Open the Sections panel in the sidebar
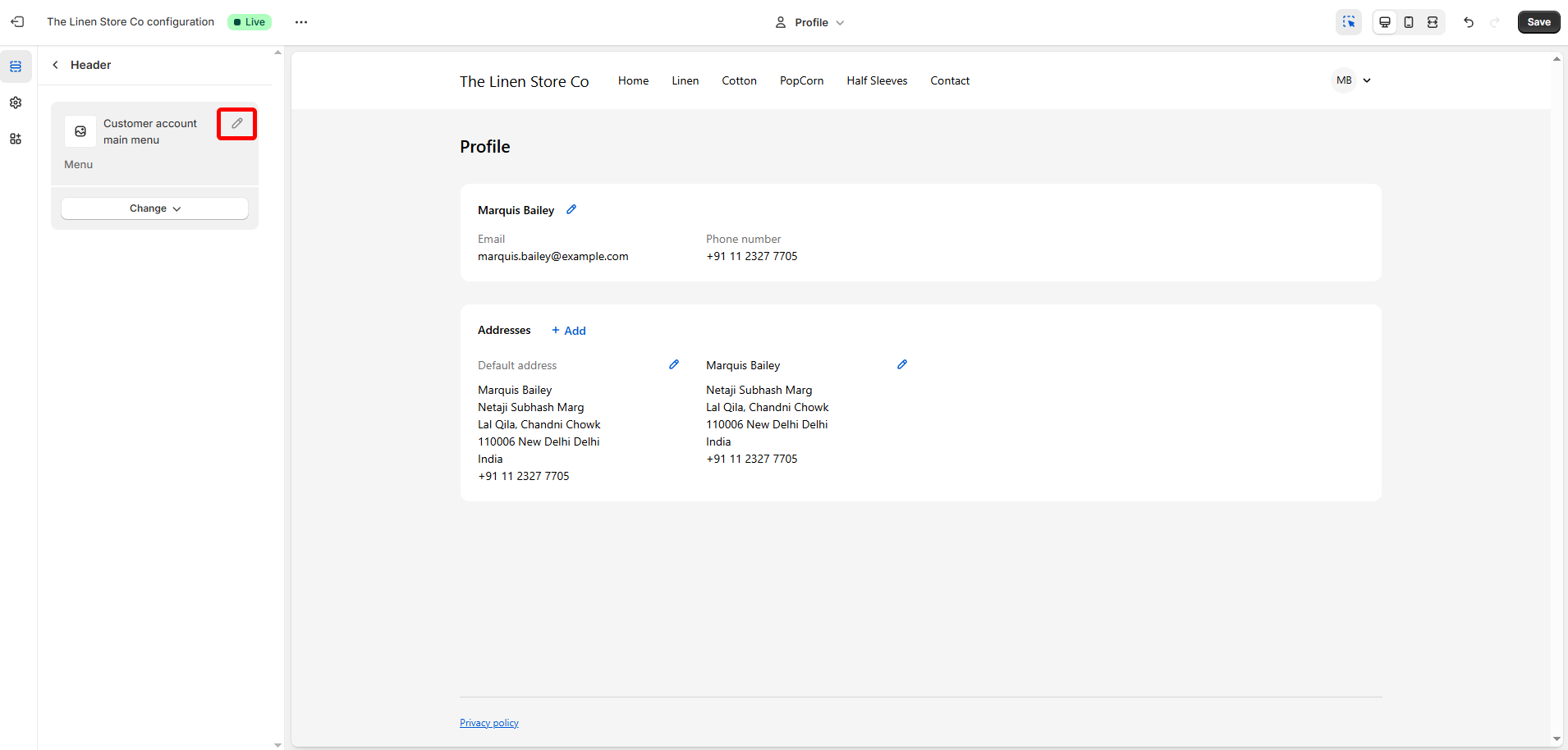This screenshot has height=750, width=1568. click(16, 66)
